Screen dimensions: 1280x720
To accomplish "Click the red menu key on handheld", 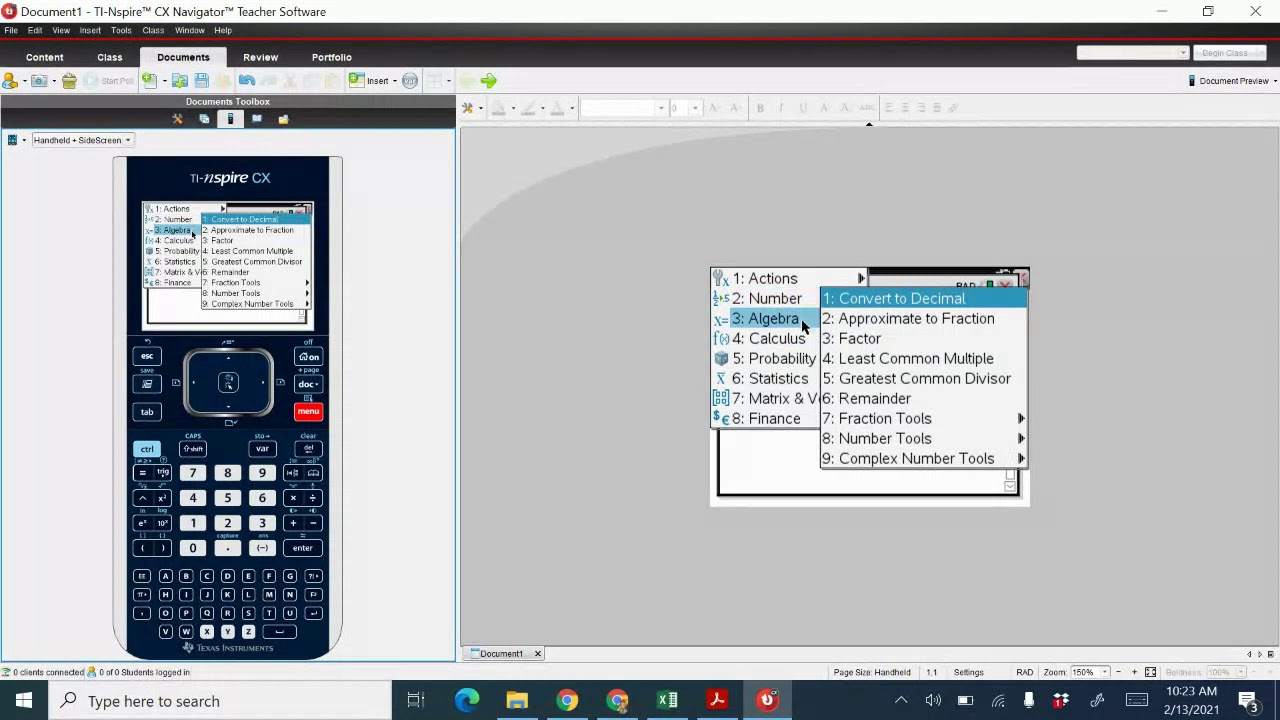I will [x=308, y=412].
